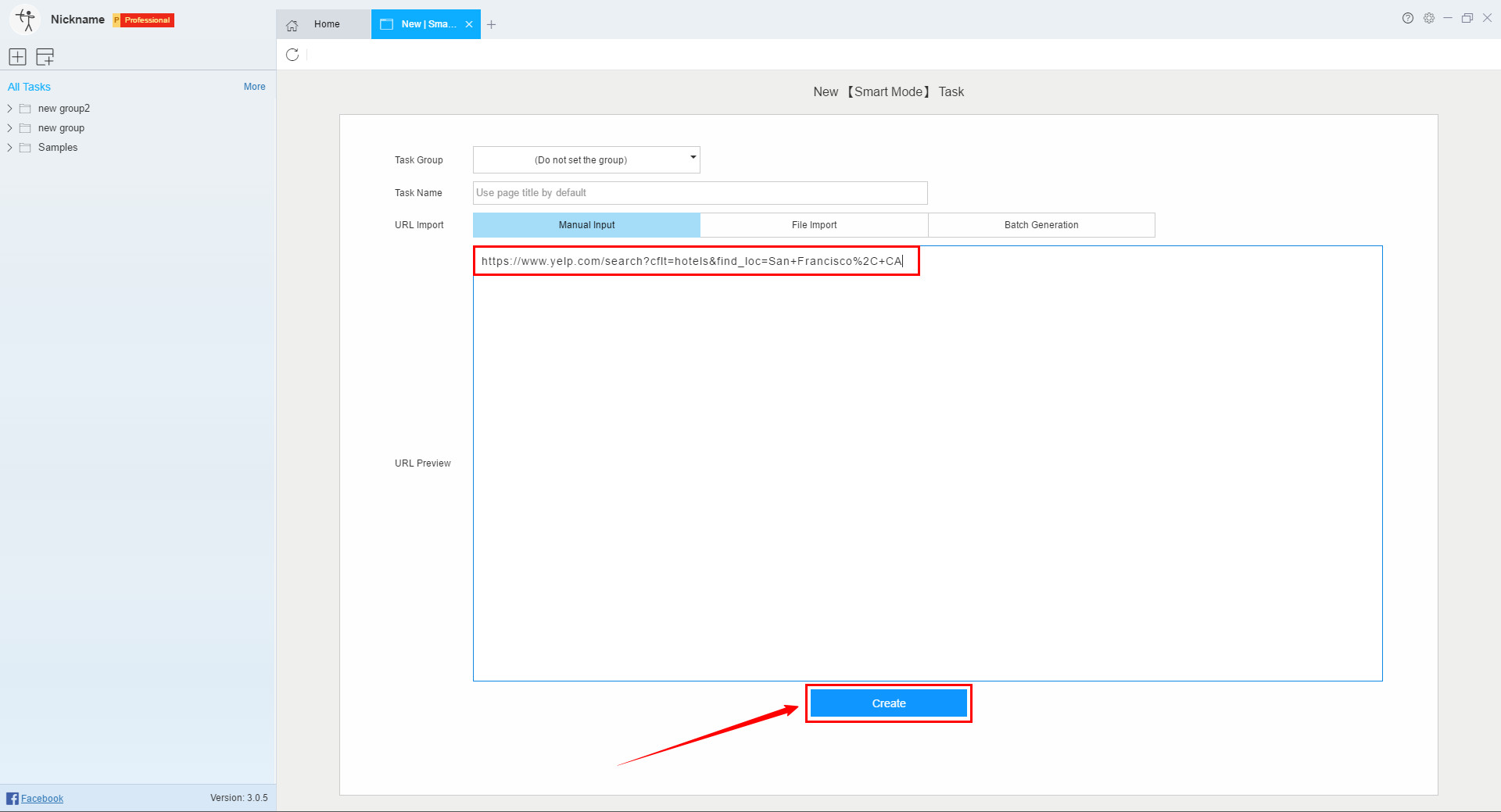1501x812 pixels.
Task: Expand the new group folder
Action: click(x=9, y=128)
